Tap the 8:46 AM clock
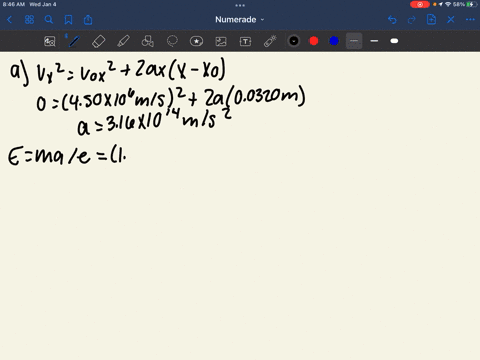480x360 pixels. (14, 5)
